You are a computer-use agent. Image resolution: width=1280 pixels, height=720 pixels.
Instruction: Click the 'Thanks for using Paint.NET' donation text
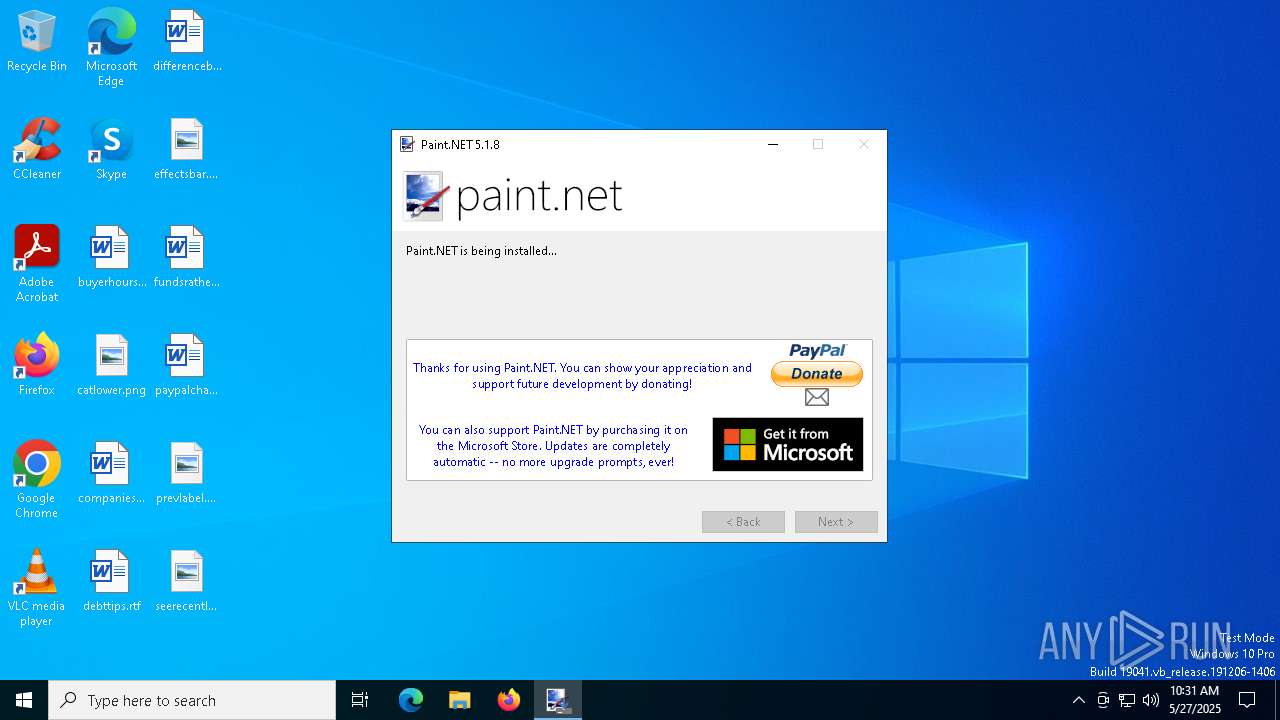click(582, 376)
